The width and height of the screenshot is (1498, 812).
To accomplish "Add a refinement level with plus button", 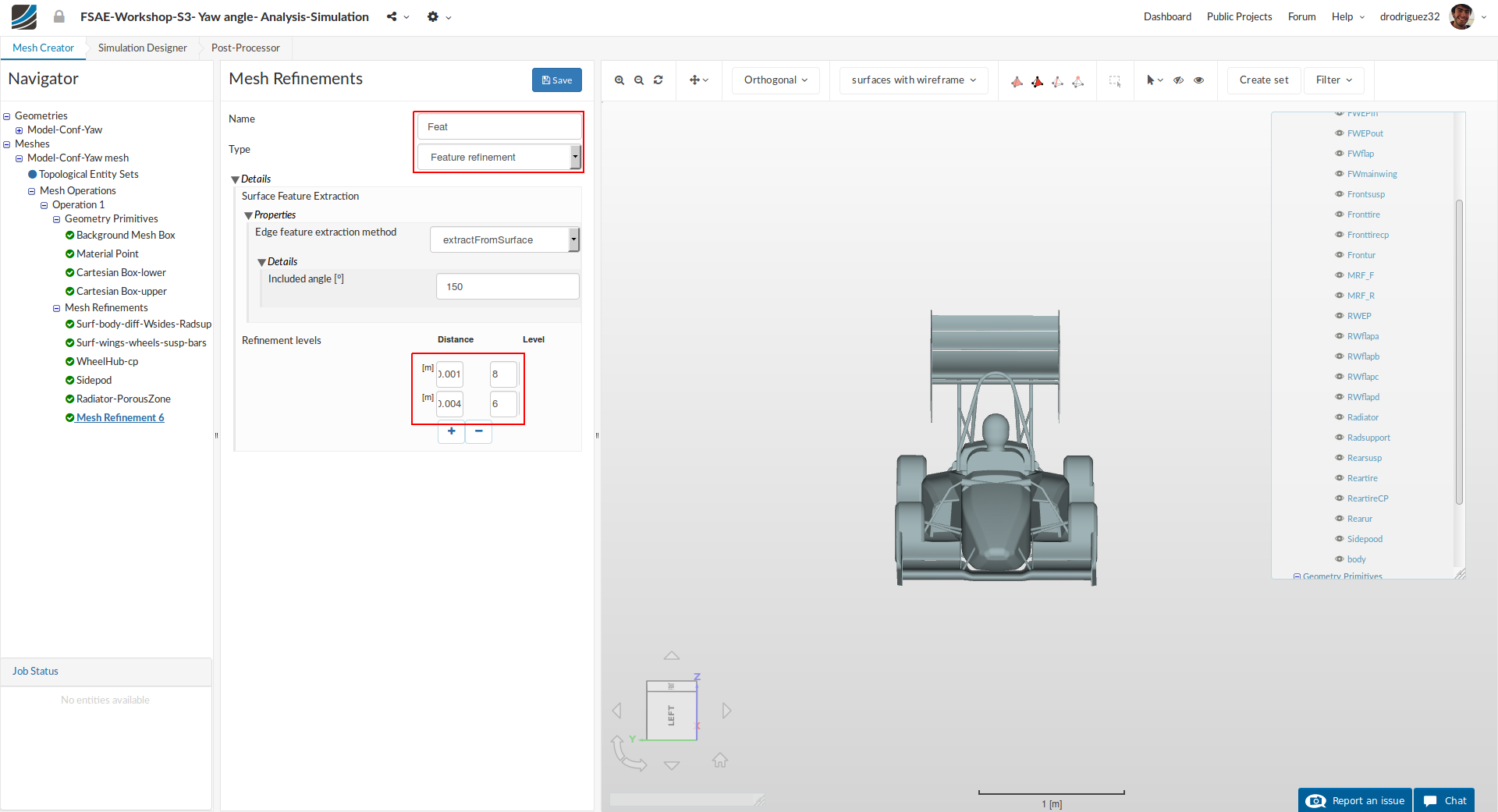I will pyautogui.click(x=451, y=431).
